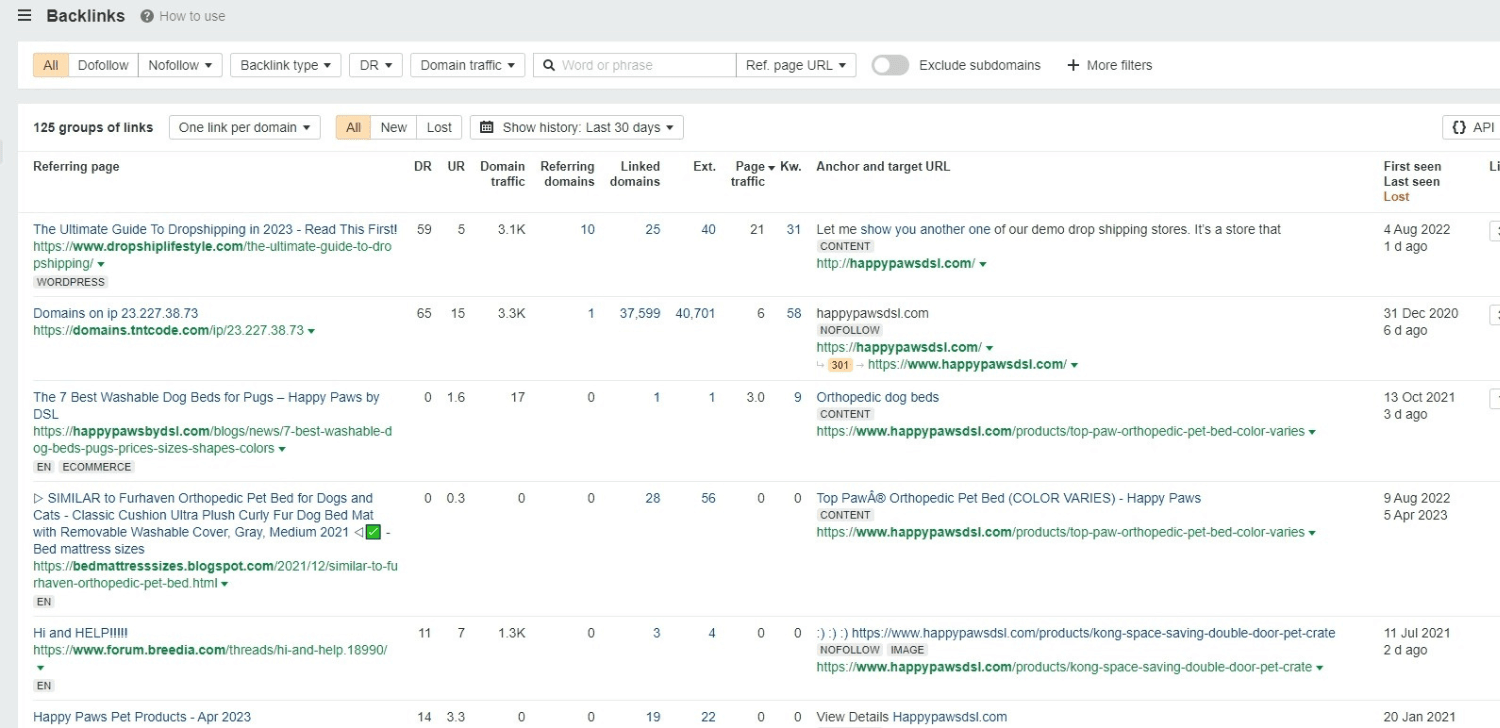The image size is (1500, 728).
Task: Click the https://www.happypawsdsl.com/ redirect target link
Action: click(967, 365)
